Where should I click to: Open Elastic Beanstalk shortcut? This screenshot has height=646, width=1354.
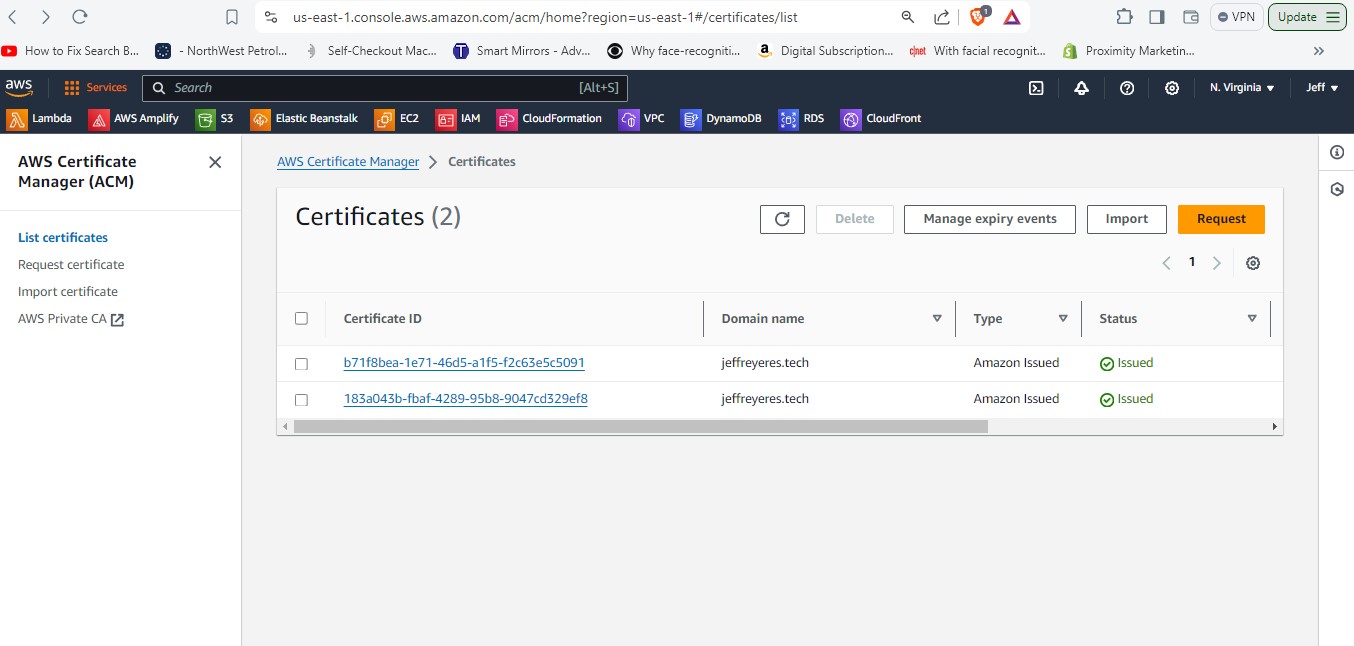304,119
